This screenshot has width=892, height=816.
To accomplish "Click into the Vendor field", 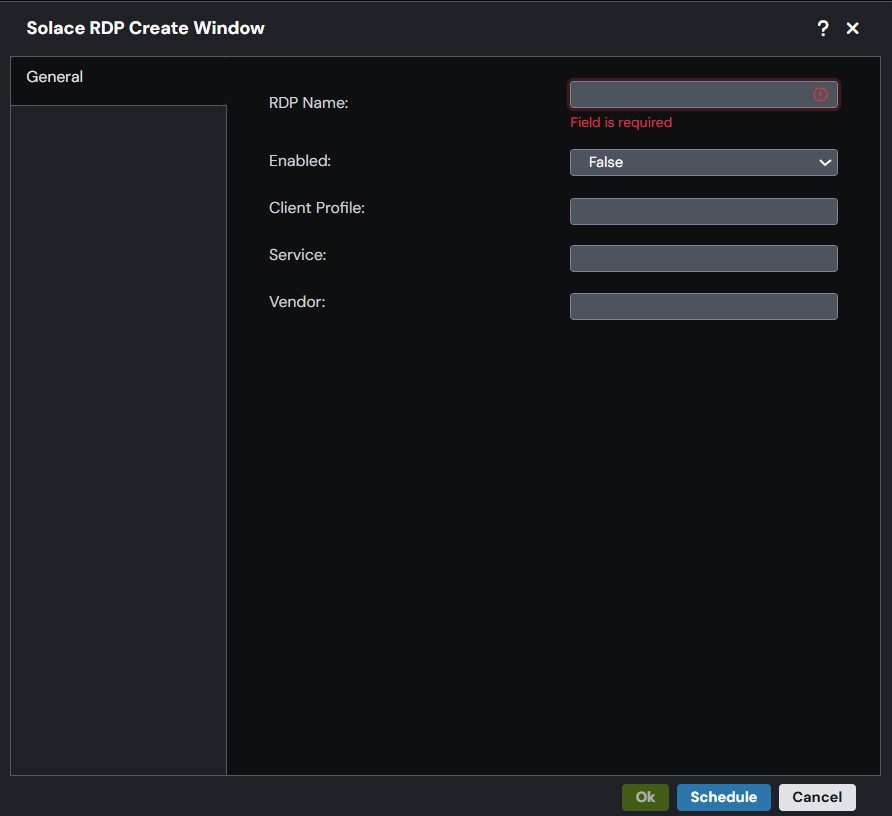I will [703, 306].
